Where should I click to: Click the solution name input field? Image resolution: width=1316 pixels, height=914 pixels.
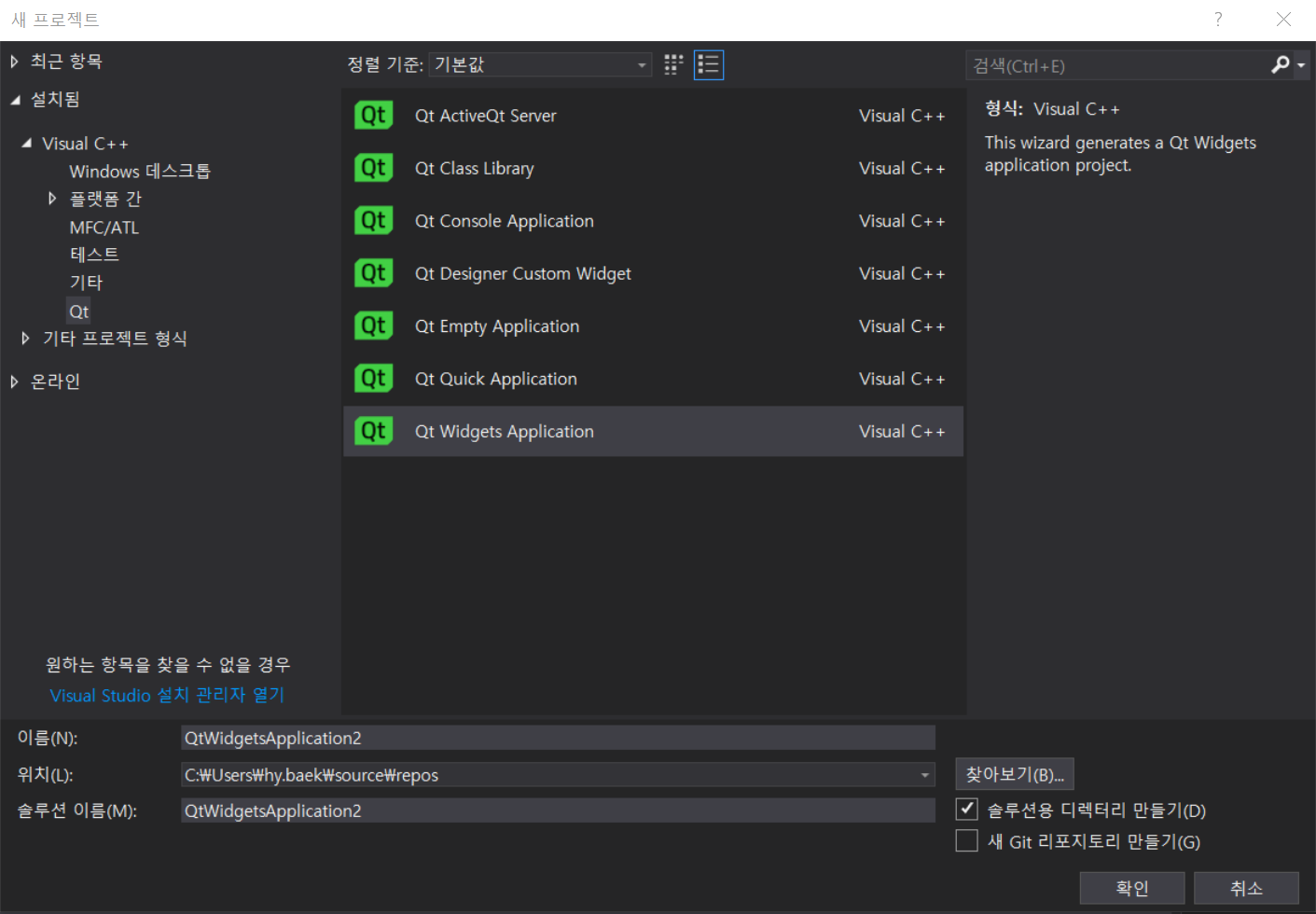[x=558, y=810]
